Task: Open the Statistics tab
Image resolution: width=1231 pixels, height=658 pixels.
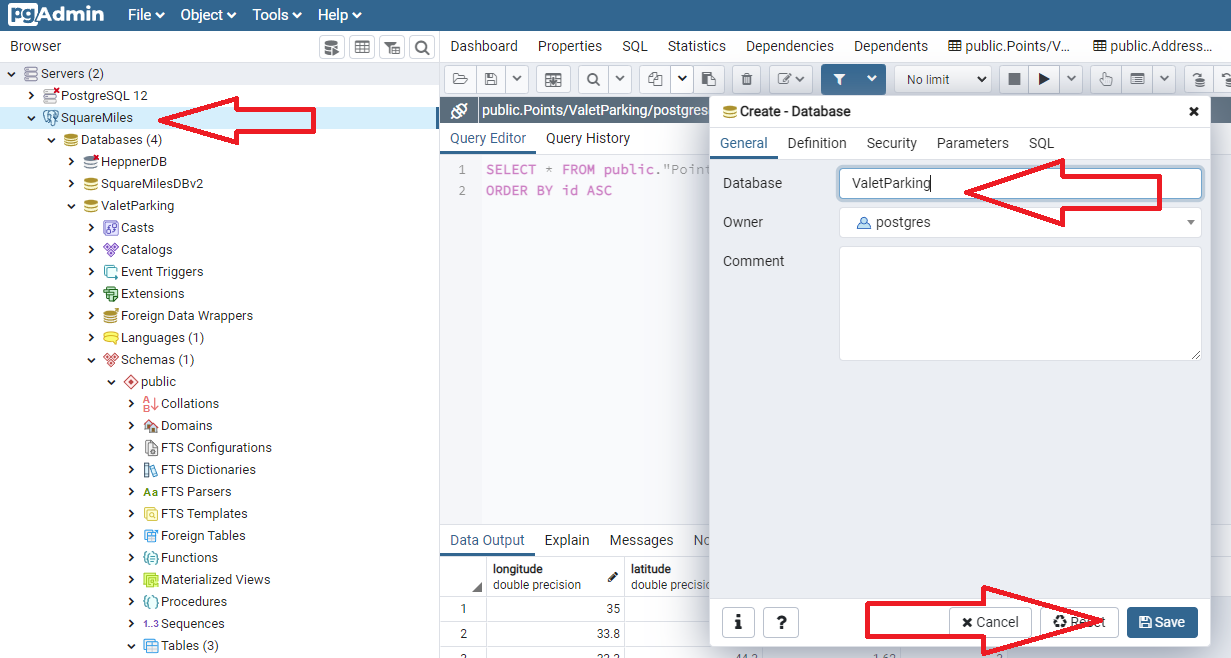Action: [697, 46]
